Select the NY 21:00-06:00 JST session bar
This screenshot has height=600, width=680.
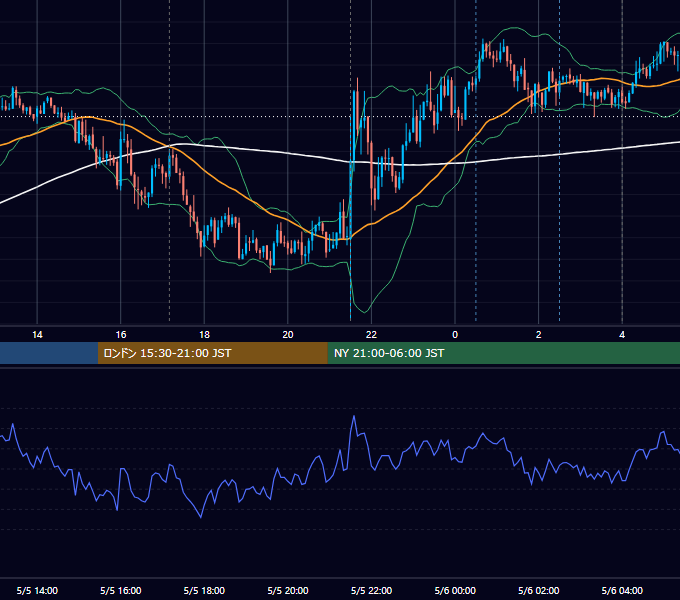point(503,353)
